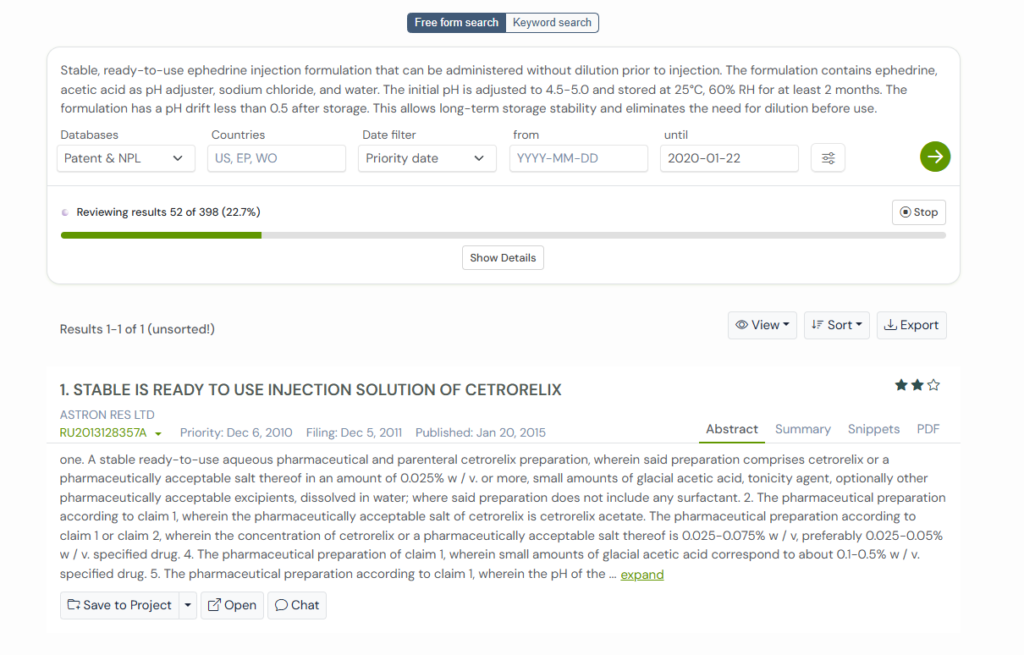Click the first rating star
This screenshot has width=1024, height=655.
coord(901,385)
